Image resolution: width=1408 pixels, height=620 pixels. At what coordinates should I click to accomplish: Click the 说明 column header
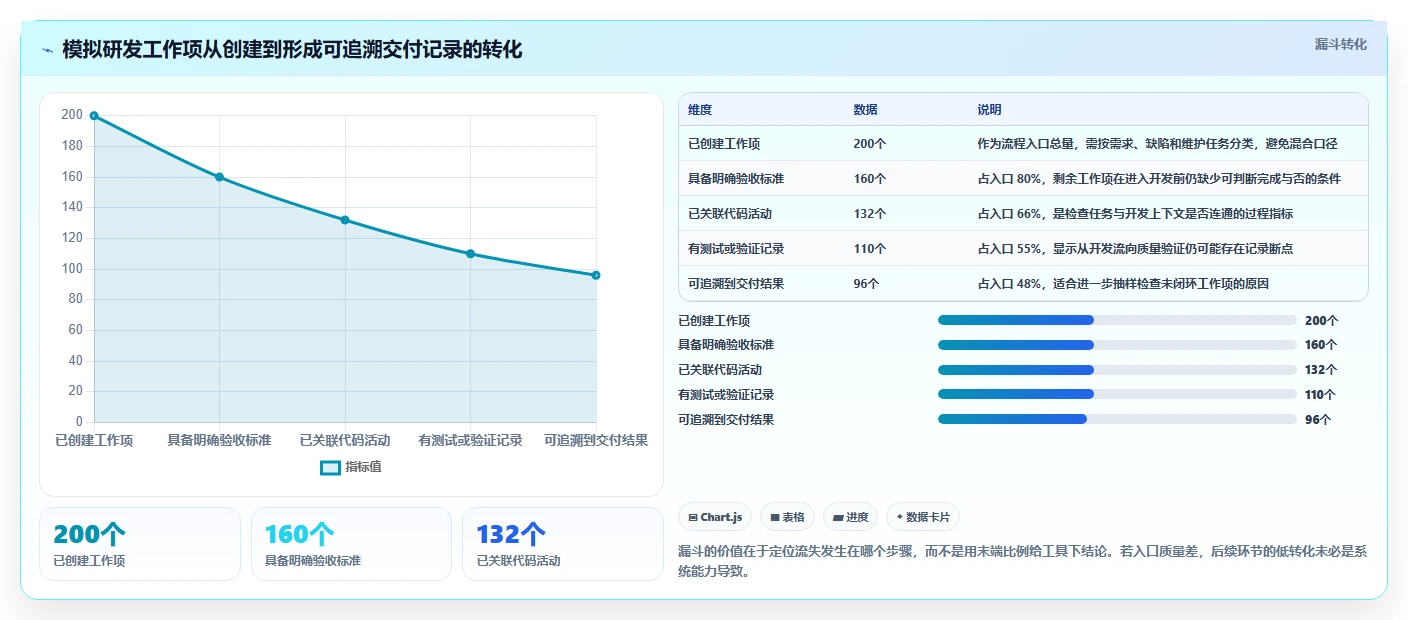989,110
